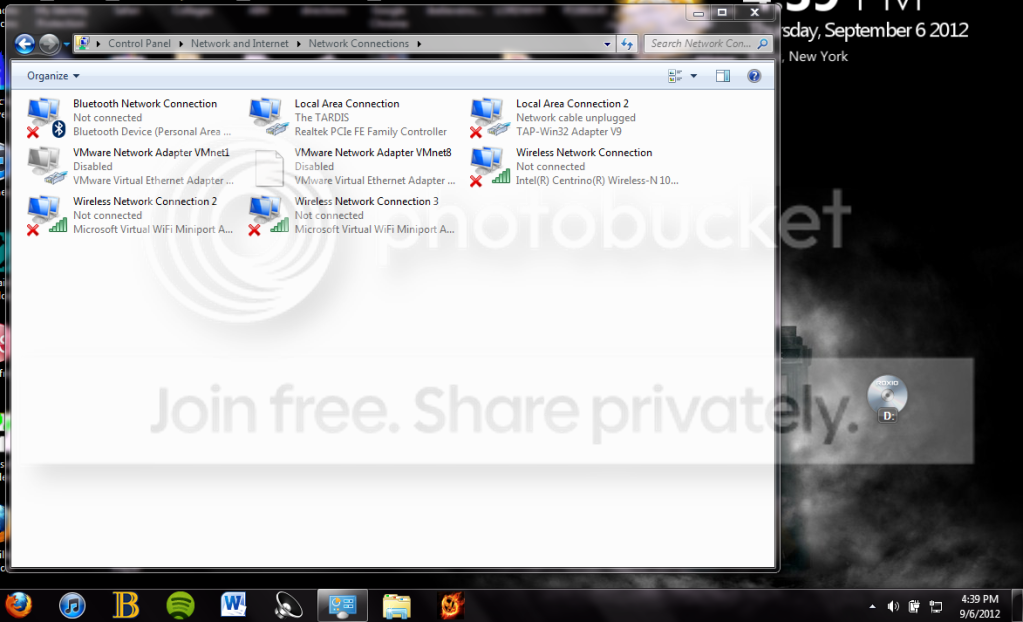Screen dimensions: 1023x622
Task: Click 'Bluetooth Device (Personal Area' text
Action: tap(151, 131)
